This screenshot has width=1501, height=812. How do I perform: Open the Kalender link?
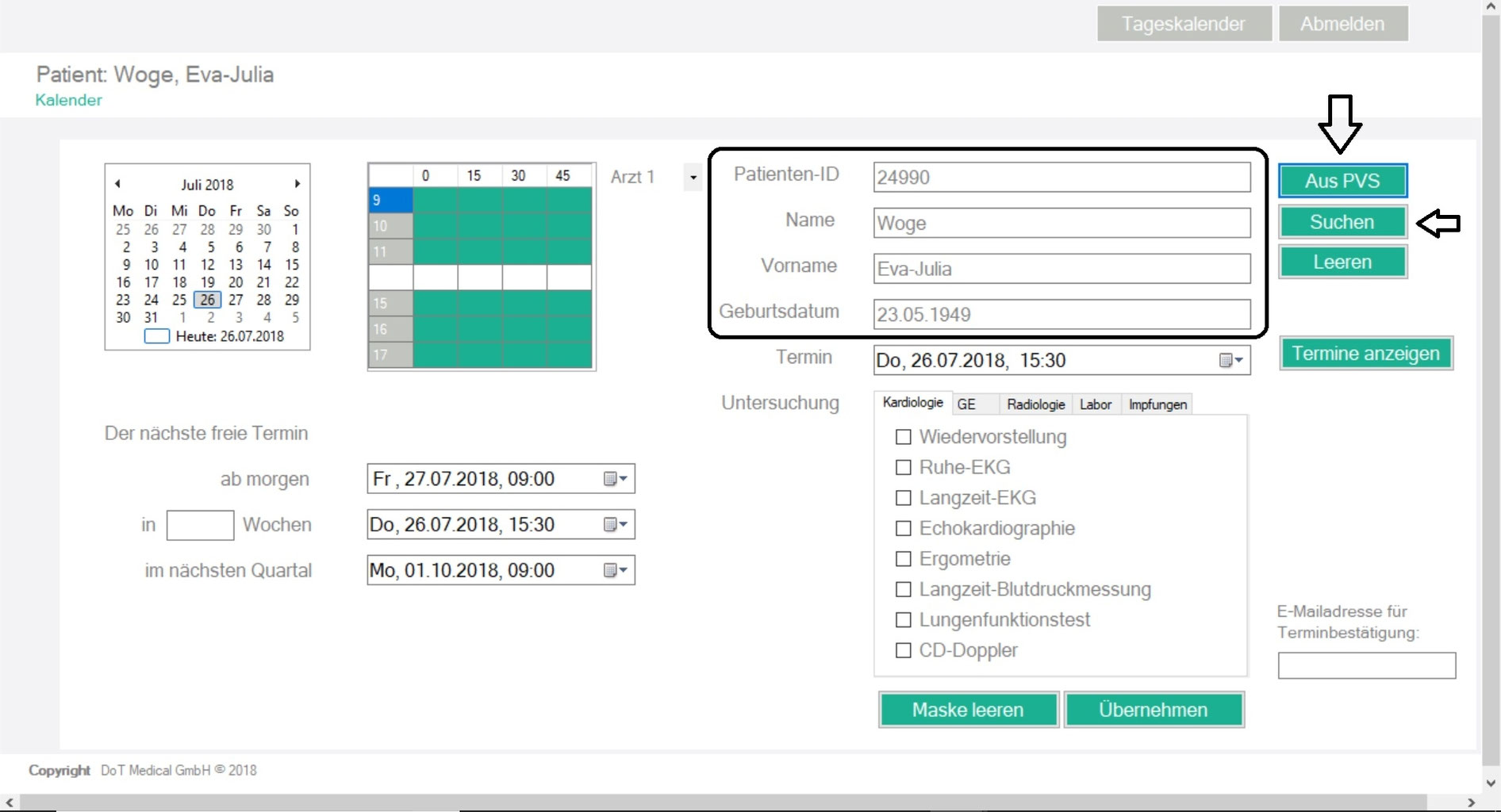[69, 100]
